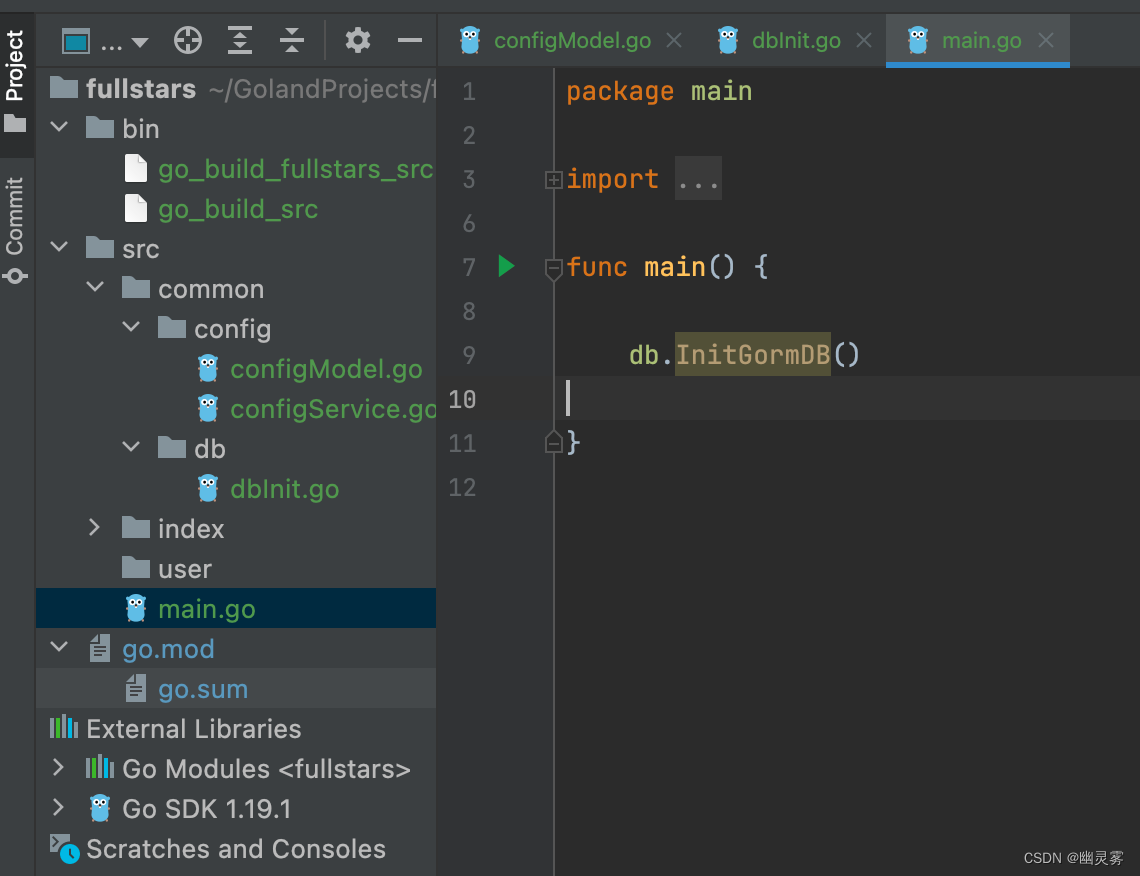Select the fullstars project root
Viewport: 1140px width, 876px height.
tap(236, 89)
